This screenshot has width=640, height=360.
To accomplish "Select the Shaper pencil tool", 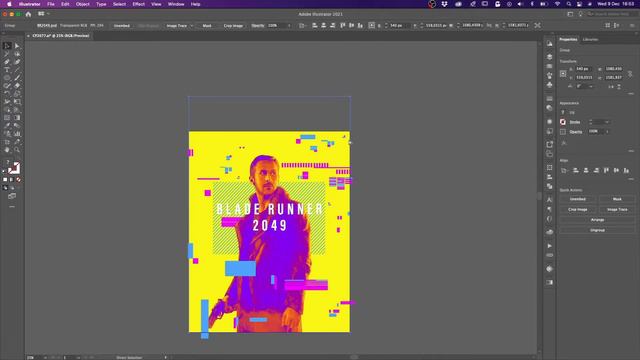I will 7,86.
